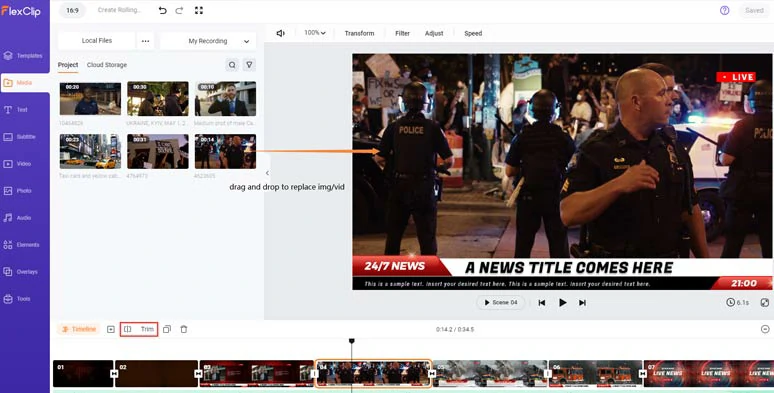Mute the clip with the volume icon
The height and width of the screenshot is (393, 774).
[280, 33]
